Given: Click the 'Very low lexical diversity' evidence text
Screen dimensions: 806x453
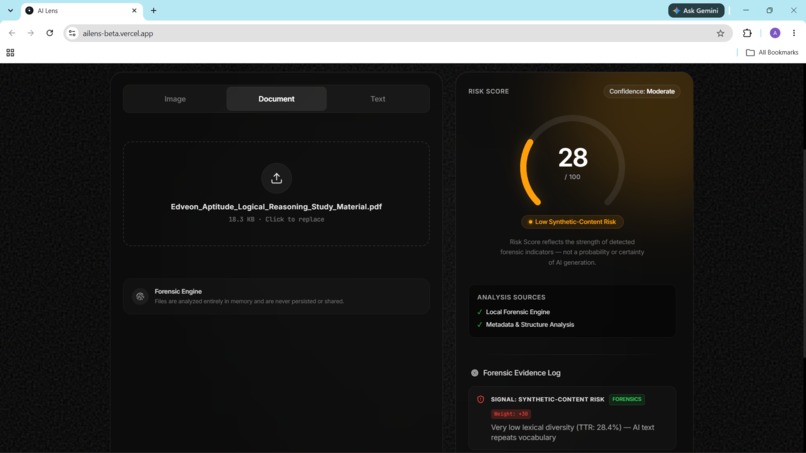Looking at the screenshot, I should 572,432.
